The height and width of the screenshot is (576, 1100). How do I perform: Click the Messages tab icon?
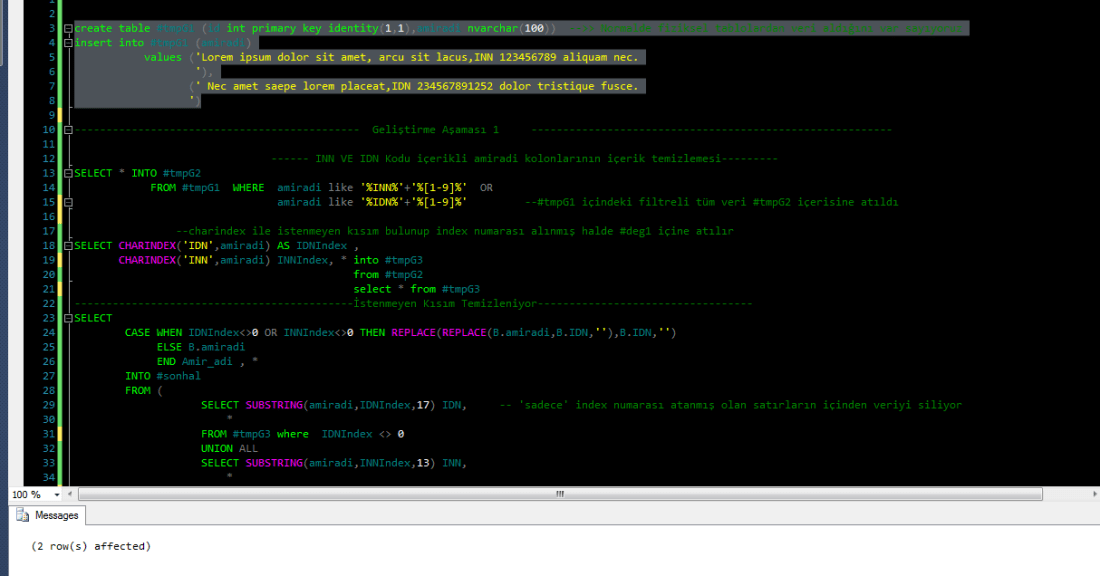(x=23, y=516)
